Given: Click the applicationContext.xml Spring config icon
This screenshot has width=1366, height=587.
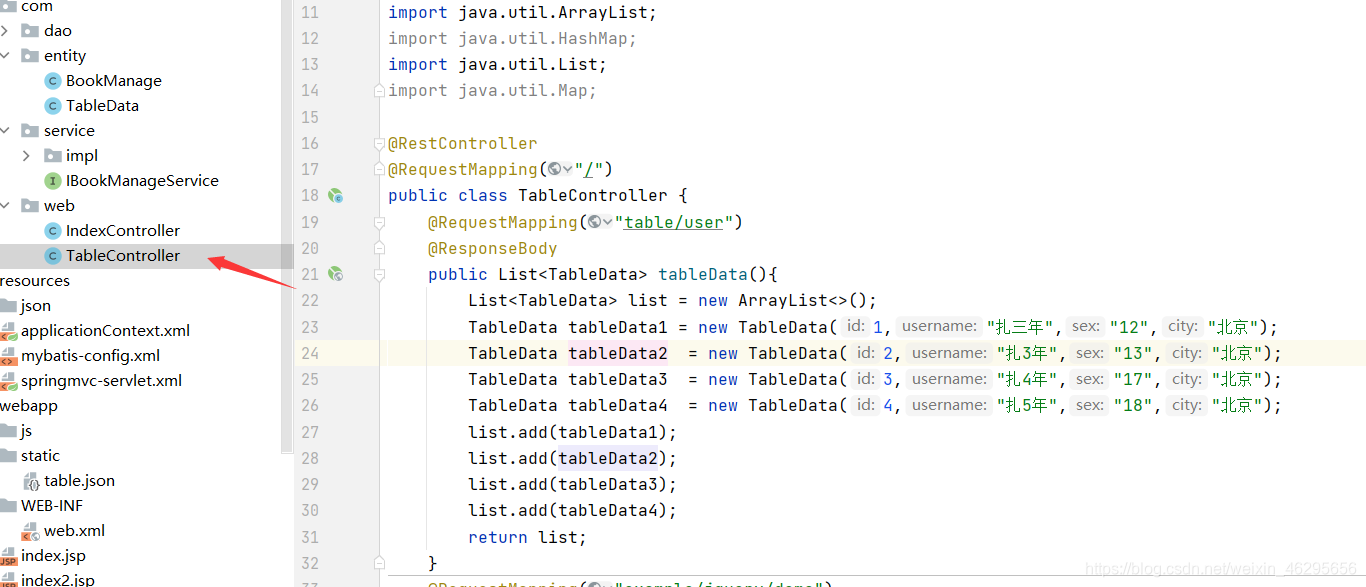Looking at the screenshot, I should [8, 331].
